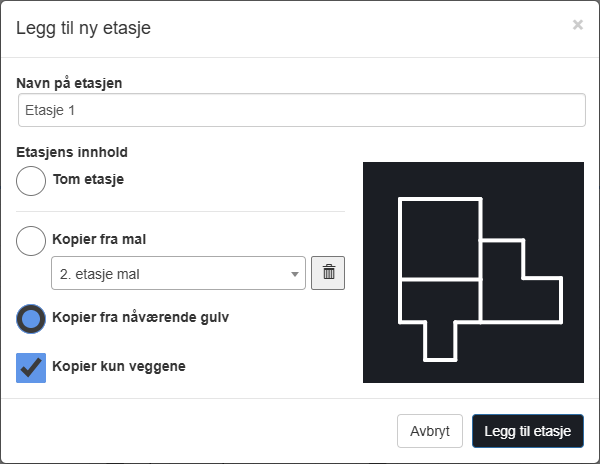600x464 pixels.
Task: Click the trash icon to delete template
Action: (x=328, y=273)
